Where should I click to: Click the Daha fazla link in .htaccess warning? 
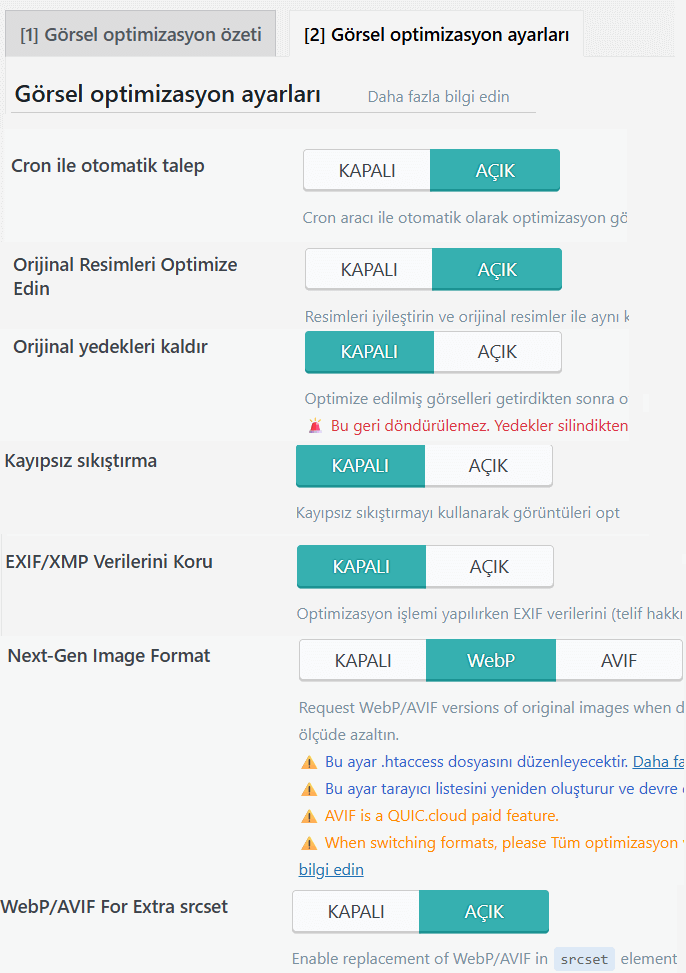coord(655,761)
